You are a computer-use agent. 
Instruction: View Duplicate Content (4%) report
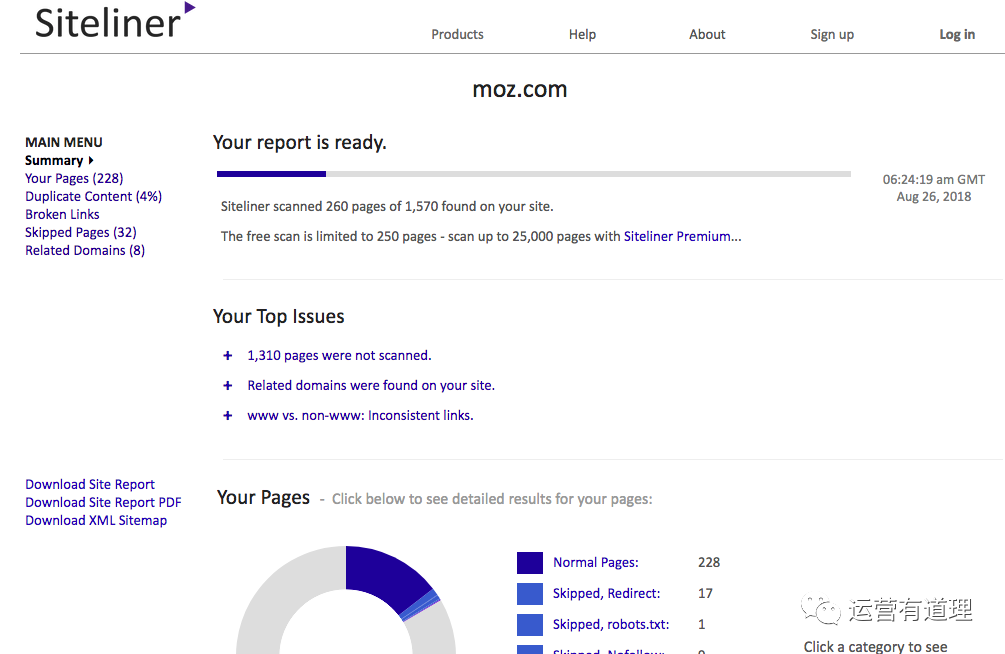[x=93, y=196]
